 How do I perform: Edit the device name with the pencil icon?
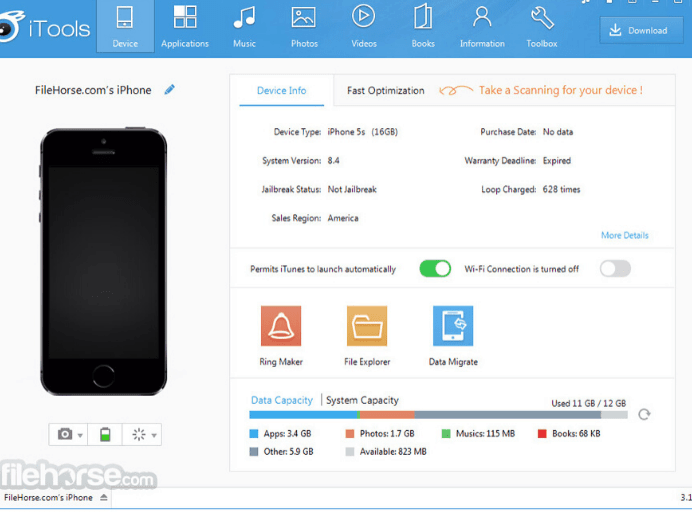point(169,90)
